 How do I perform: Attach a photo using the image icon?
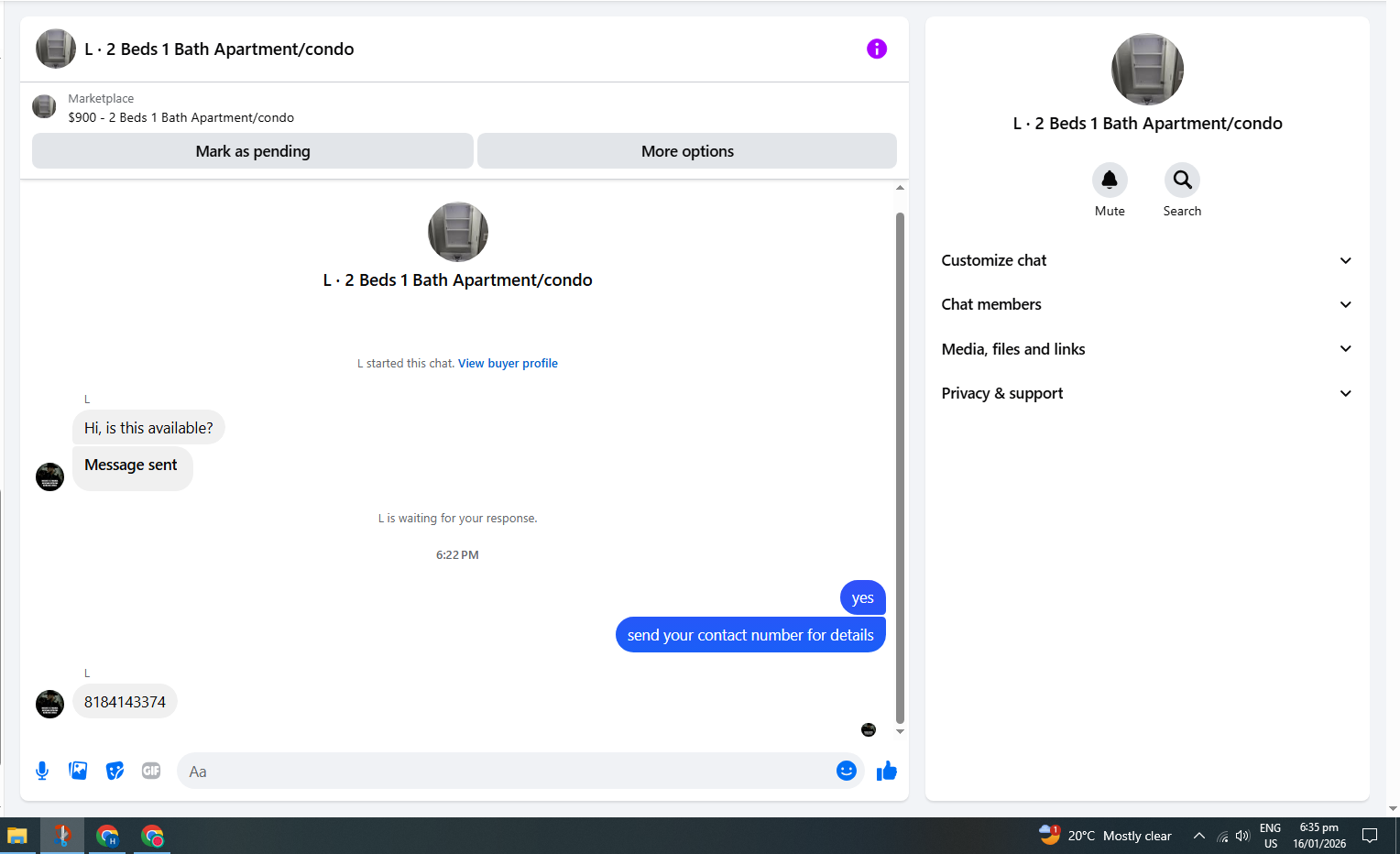tap(78, 771)
